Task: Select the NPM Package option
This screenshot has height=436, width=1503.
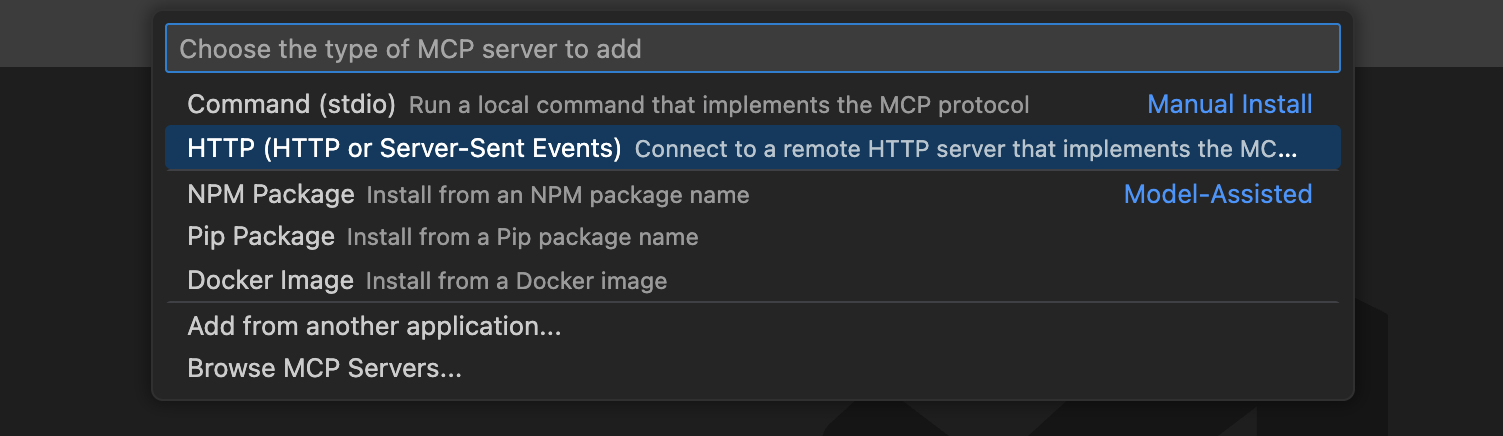Action: (x=270, y=194)
